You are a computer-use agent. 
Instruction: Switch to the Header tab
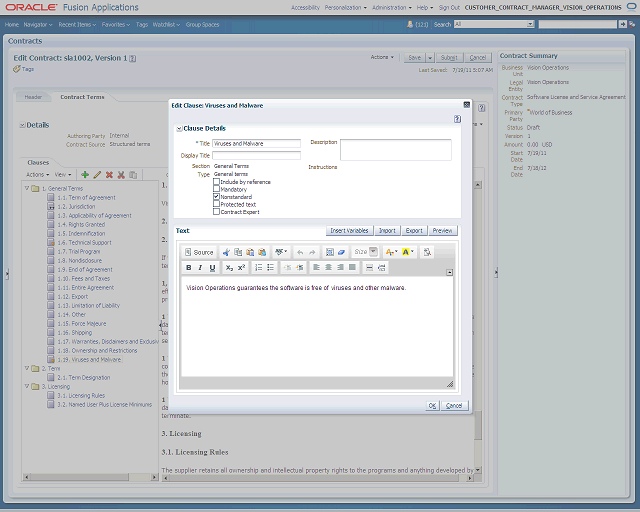pyautogui.click(x=33, y=97)
